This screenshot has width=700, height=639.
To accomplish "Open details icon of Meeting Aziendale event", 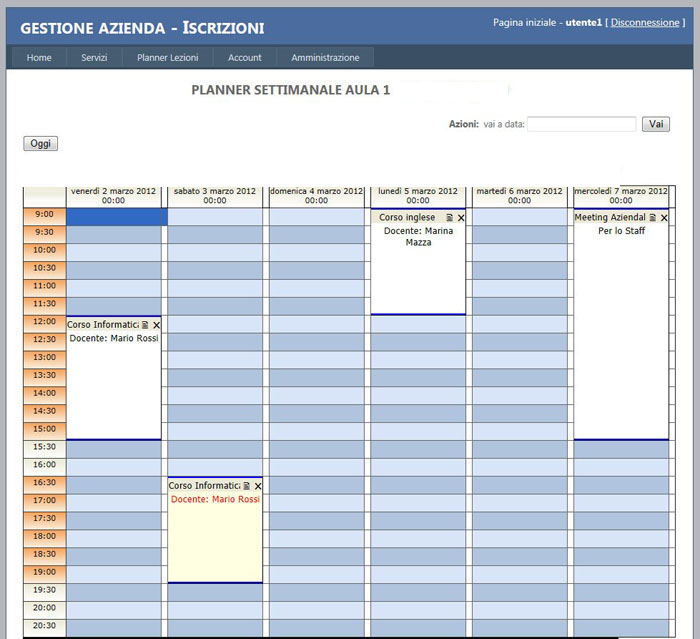I will 653,217.
